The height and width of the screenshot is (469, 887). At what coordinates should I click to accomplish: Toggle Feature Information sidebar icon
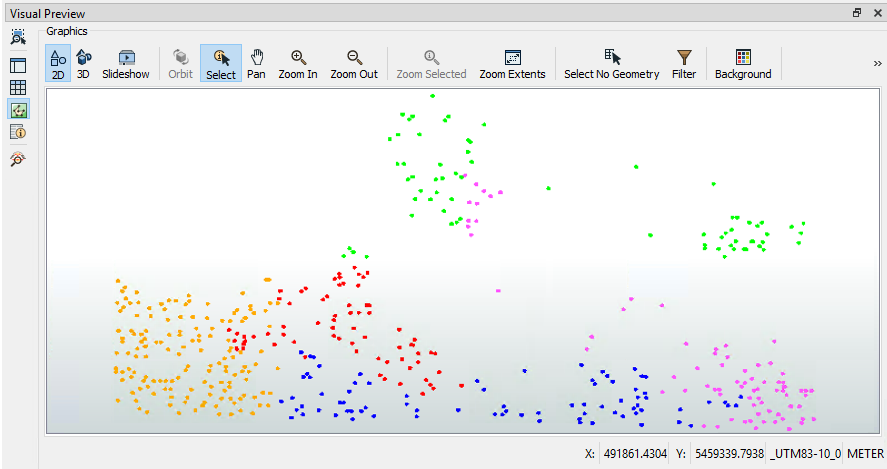[x=18, y=131]
